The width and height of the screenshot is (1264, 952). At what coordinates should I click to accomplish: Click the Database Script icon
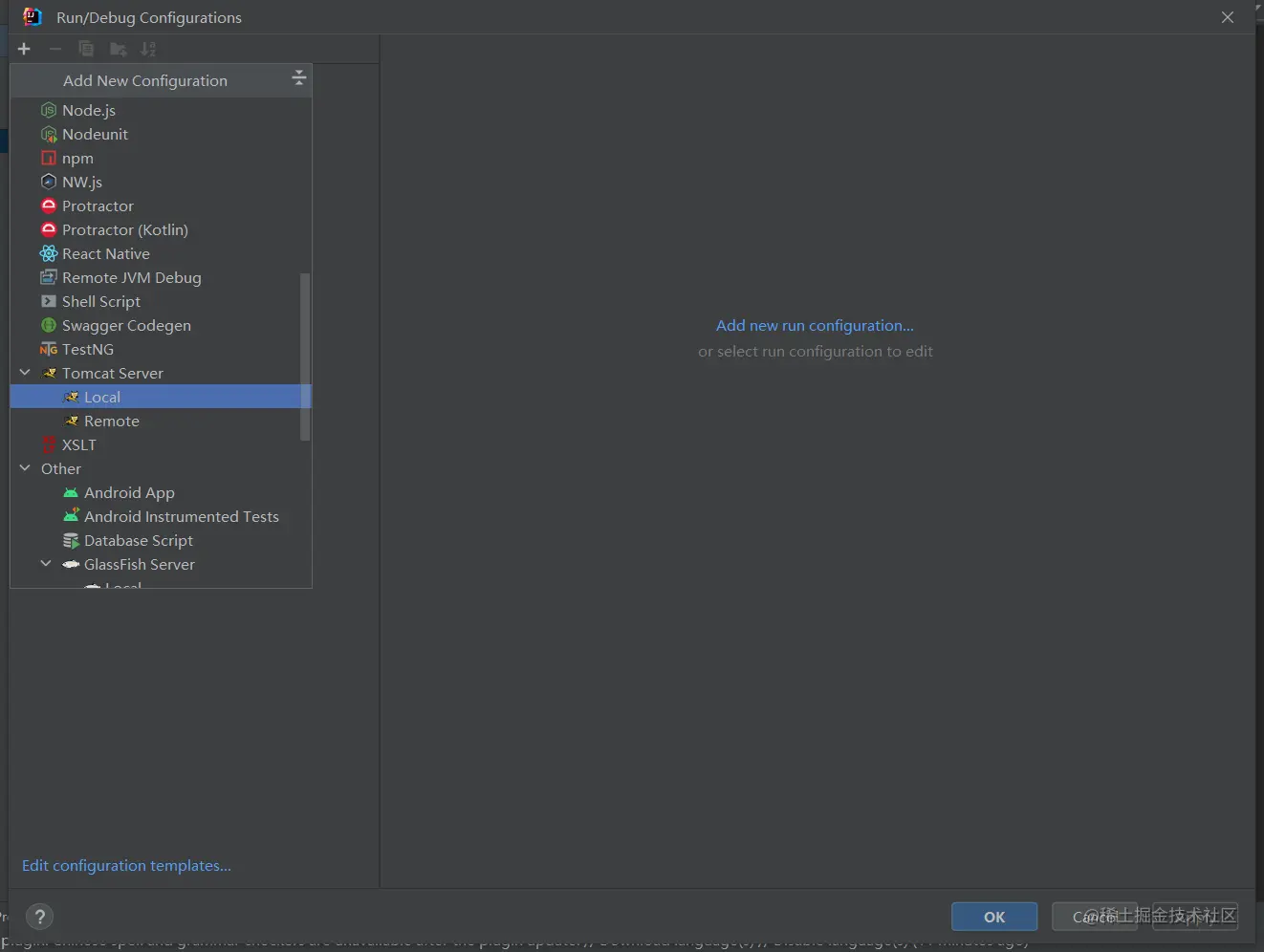71,540
